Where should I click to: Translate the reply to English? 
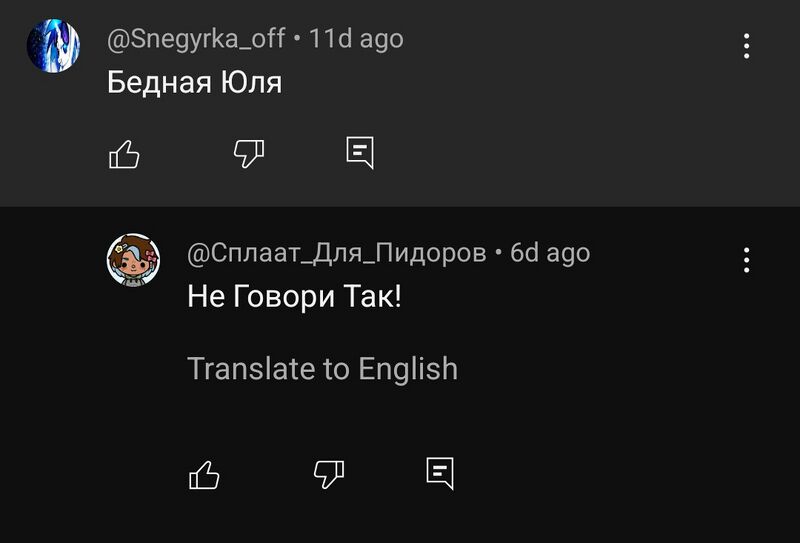pyautogui.click(x=322, y=369)
